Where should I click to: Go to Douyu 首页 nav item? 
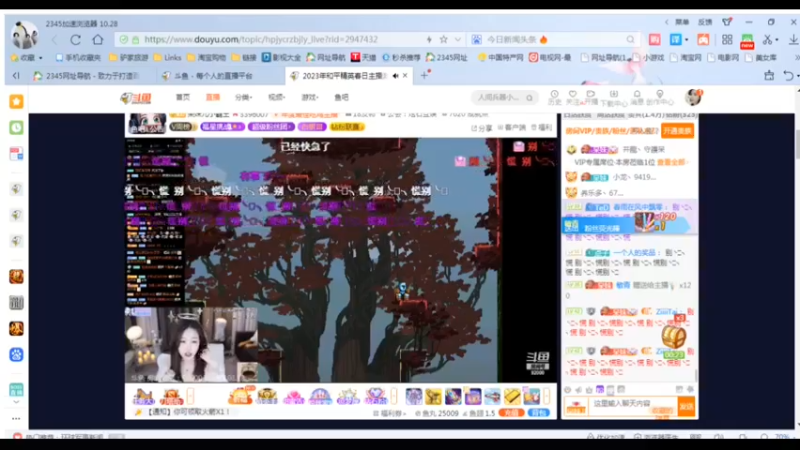pyautogui.click(x=183, y=97)
